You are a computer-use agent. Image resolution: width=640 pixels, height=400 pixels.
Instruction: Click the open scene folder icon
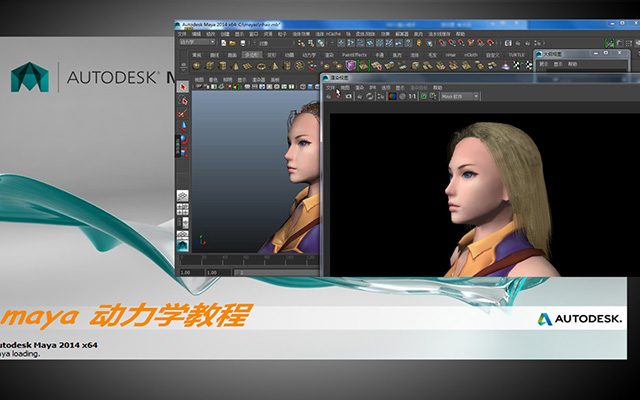(x=233, y=43)
